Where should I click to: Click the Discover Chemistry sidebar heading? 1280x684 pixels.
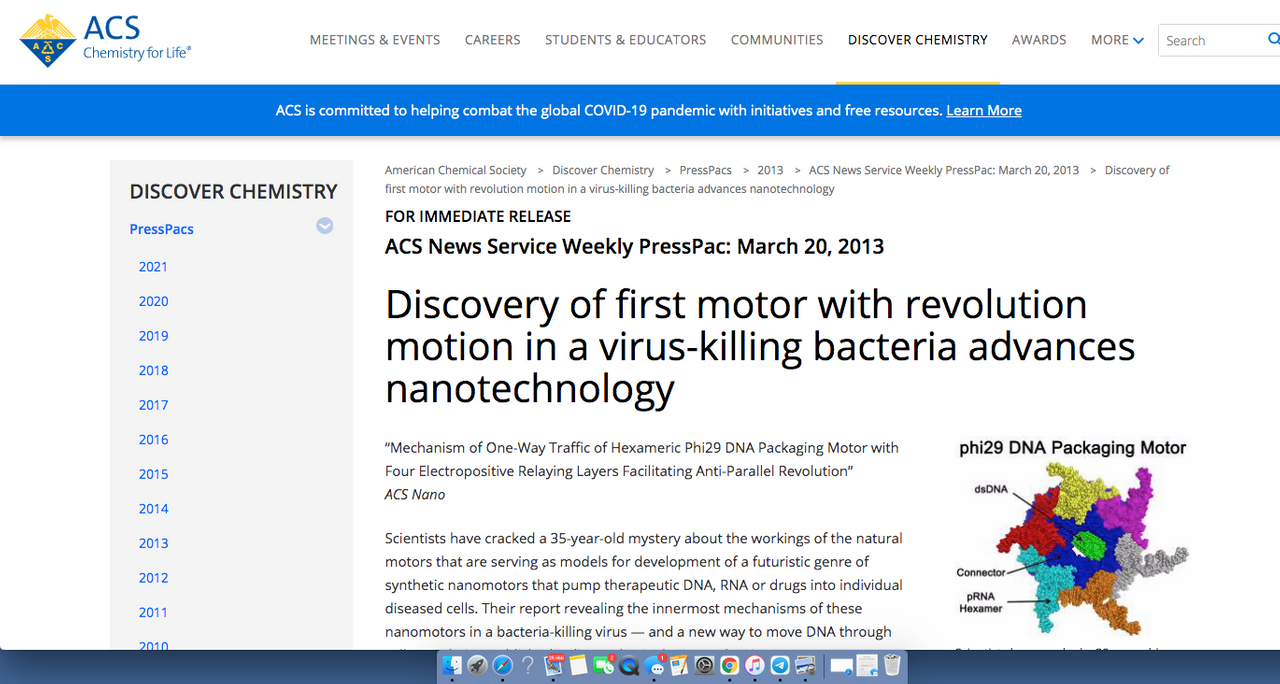tap(234, 191)
